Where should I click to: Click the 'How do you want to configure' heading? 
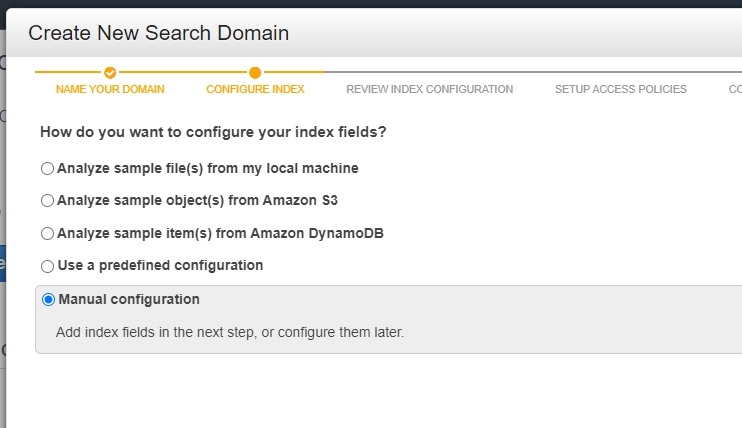(213, 131)
